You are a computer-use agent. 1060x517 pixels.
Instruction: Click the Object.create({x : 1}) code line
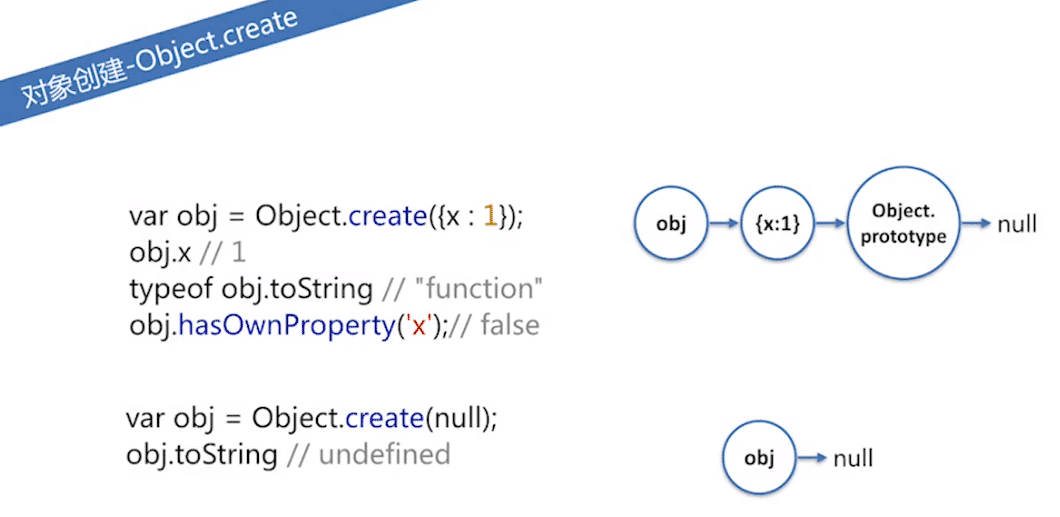pos(325,217)
